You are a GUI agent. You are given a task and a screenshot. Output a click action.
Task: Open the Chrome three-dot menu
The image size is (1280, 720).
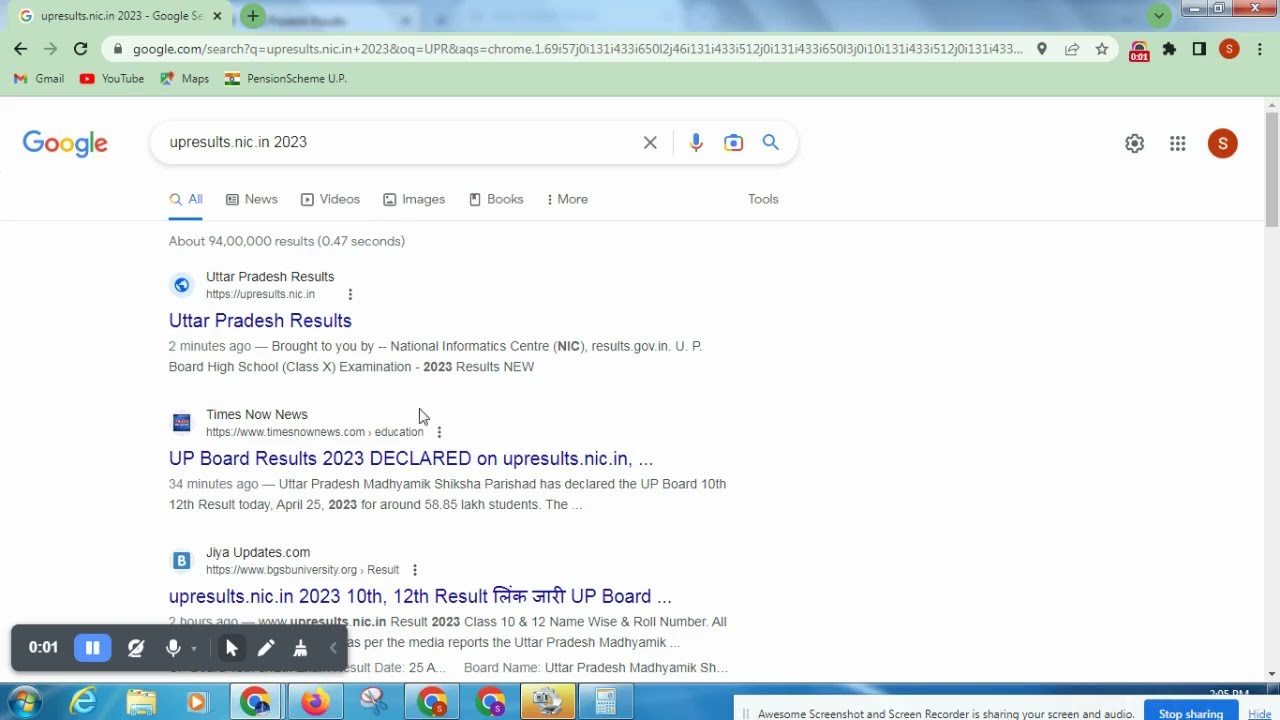pyautogui.click(x=1259, y=48)
